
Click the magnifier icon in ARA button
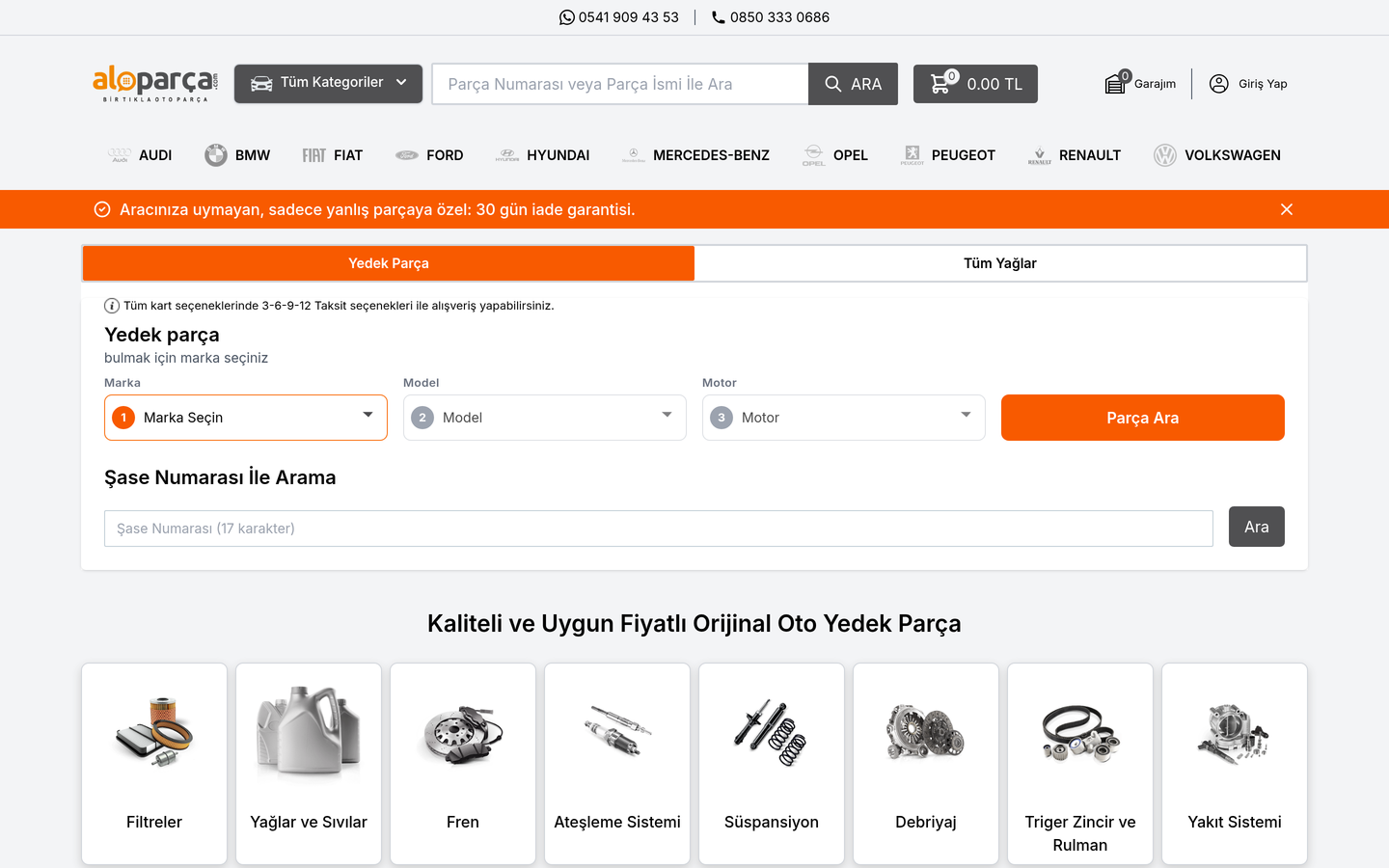[833, 84]
